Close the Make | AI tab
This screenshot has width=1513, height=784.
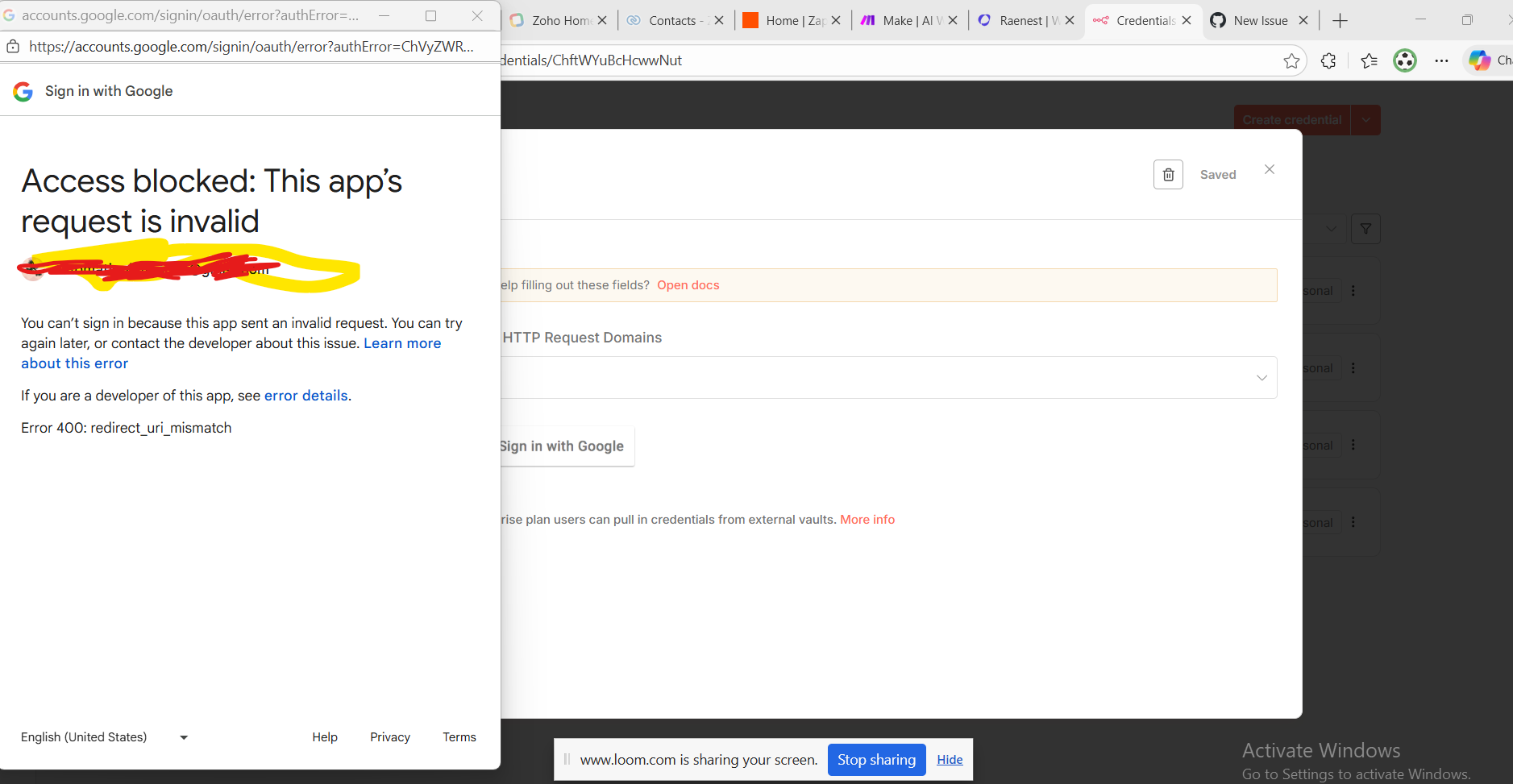[x=953, y=21]
